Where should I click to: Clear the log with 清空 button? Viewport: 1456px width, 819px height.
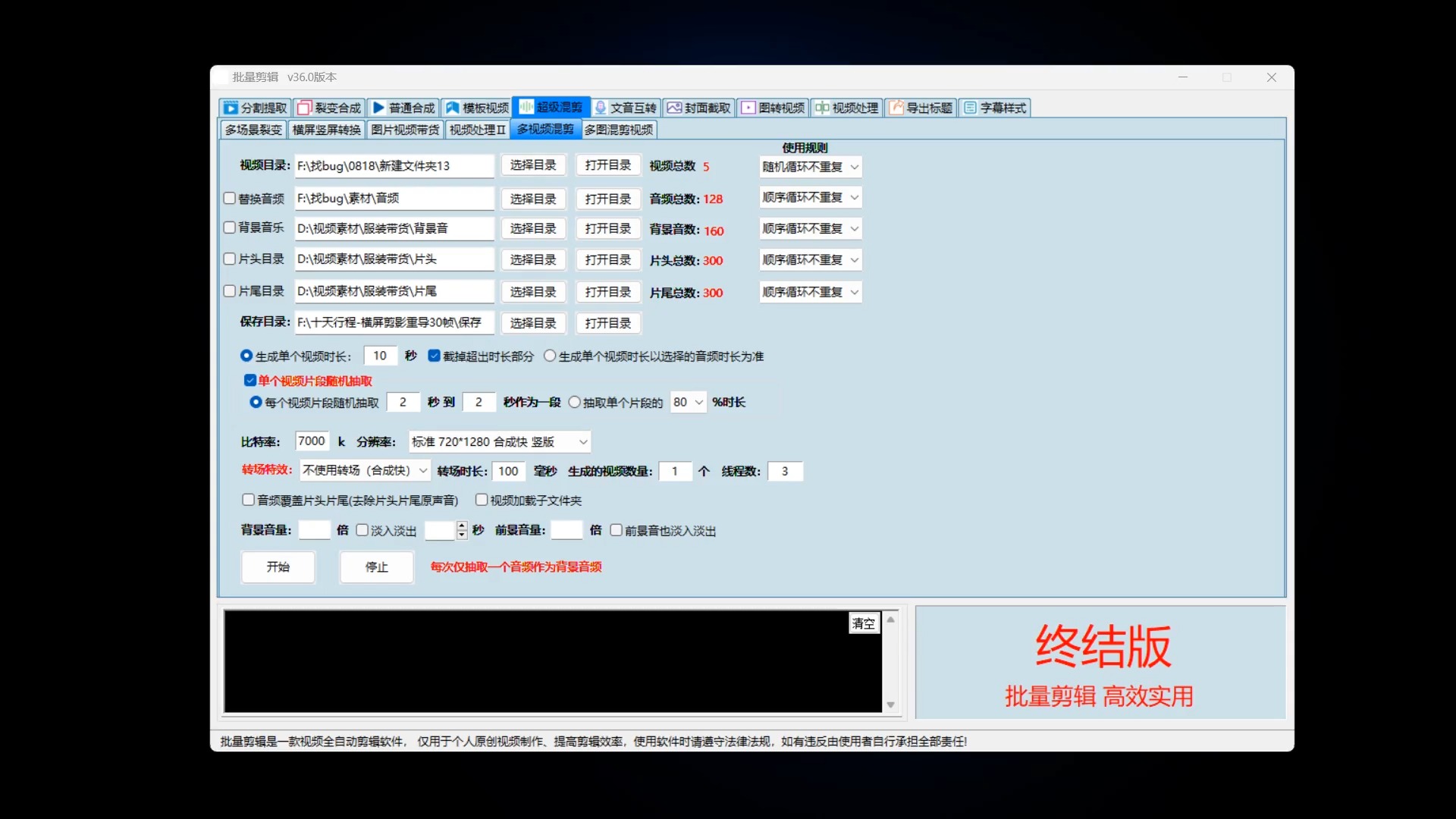[864, 623]
